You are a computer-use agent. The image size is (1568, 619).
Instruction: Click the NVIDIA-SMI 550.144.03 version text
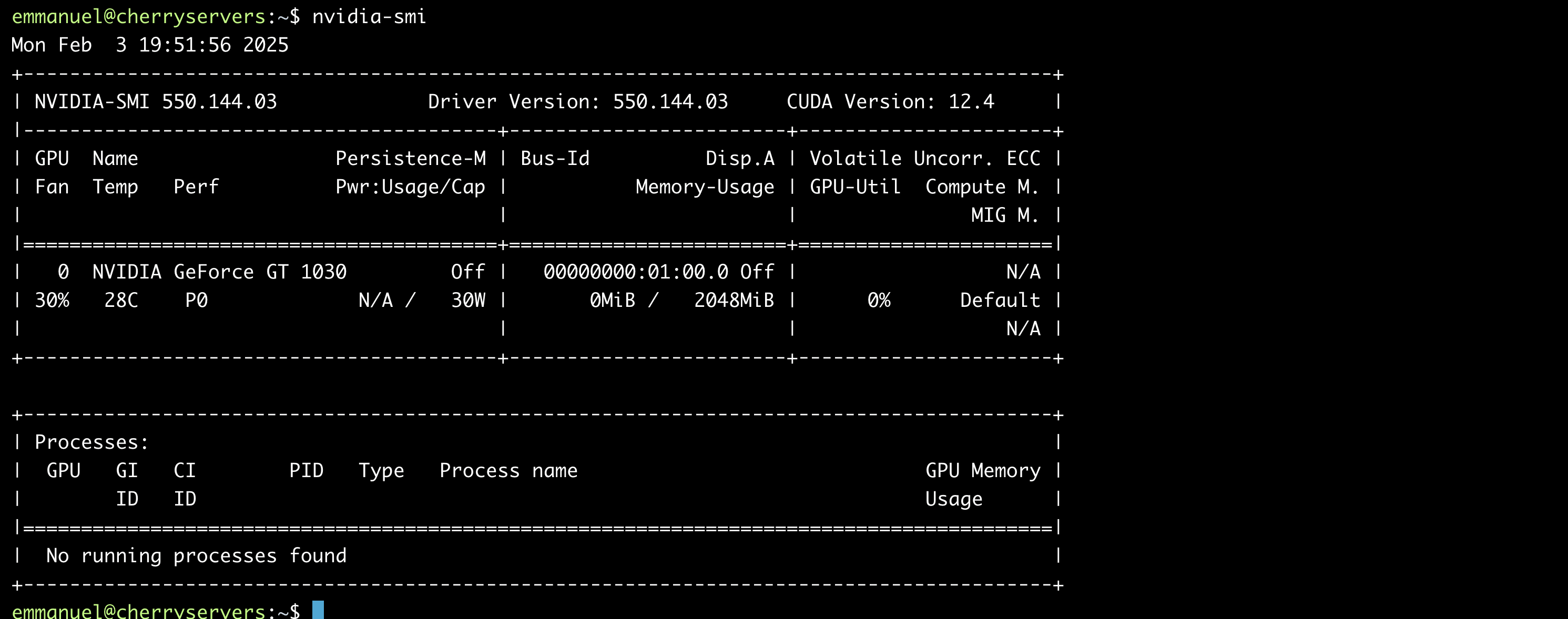point(155,101)
